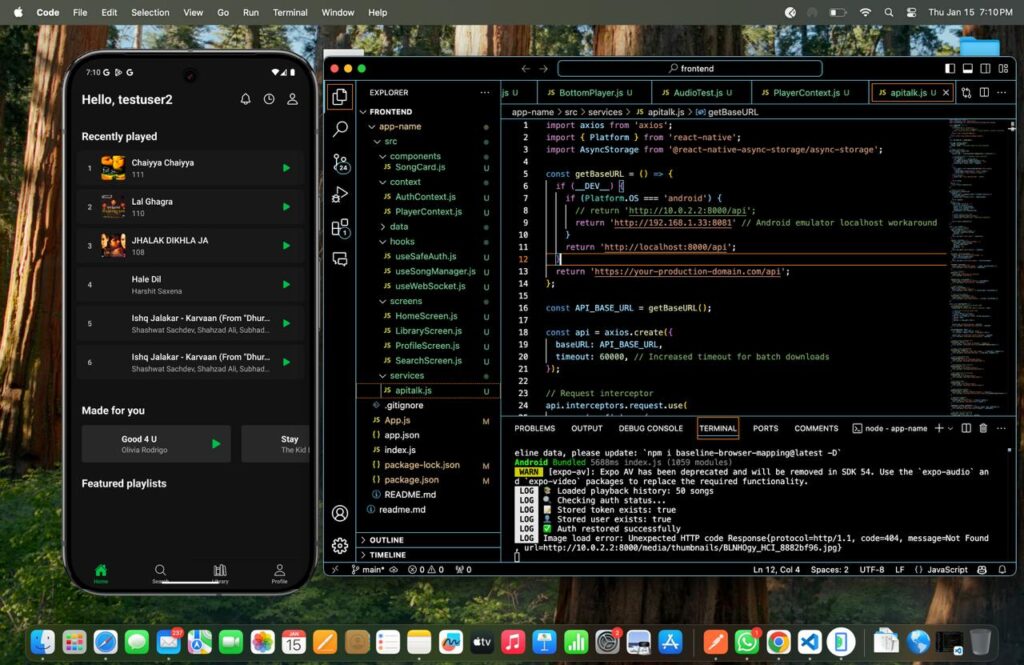Image resolution: width=1024 pixels, height=665 pixels.
Task: Collapse the components folder
Action: 414,156
